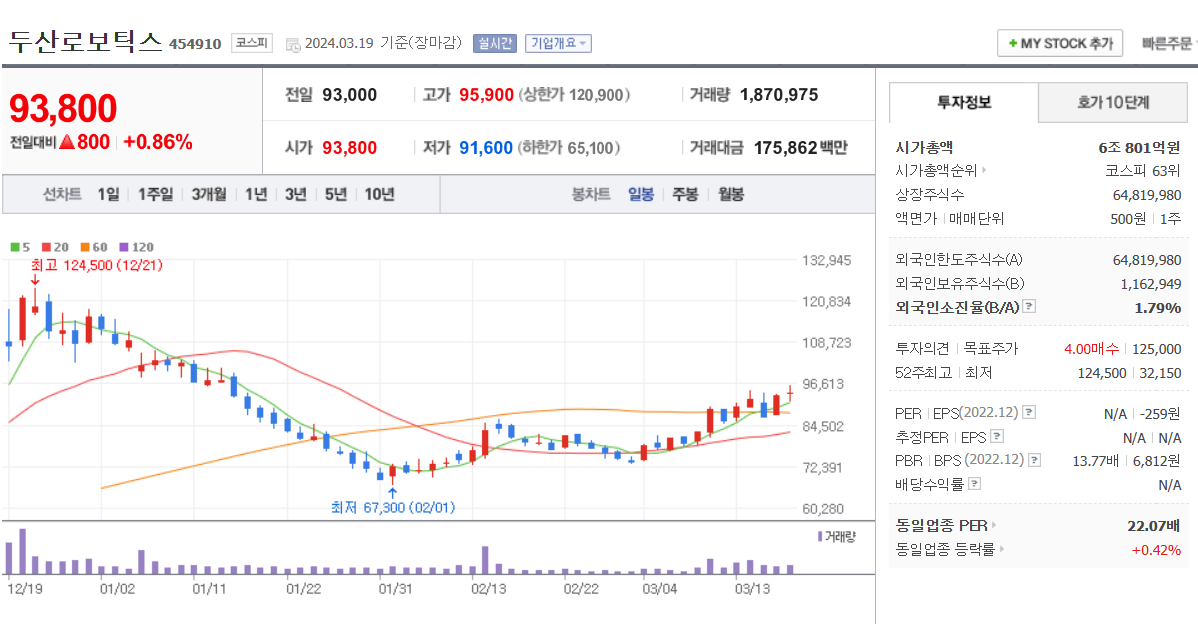1198x624 pixels.
Task: Open the 기업개요 dropdown
Action: point(559,44)
